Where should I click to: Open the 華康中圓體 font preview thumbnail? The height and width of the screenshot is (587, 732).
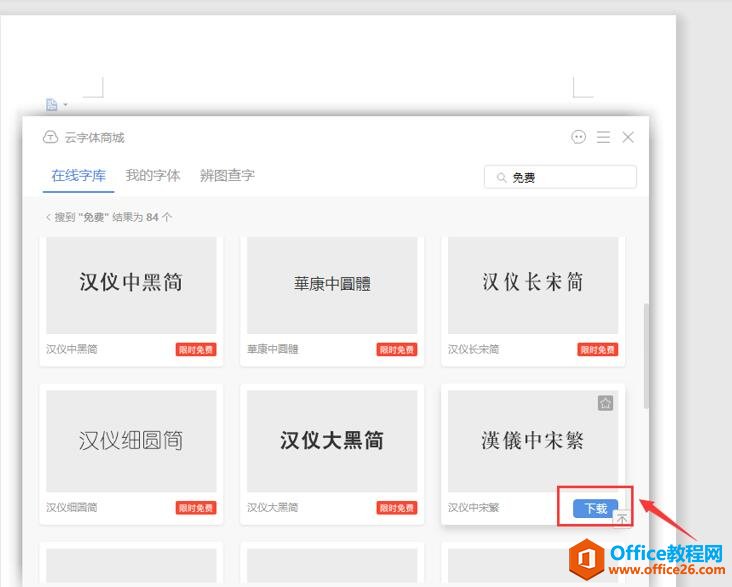point(332,285)
